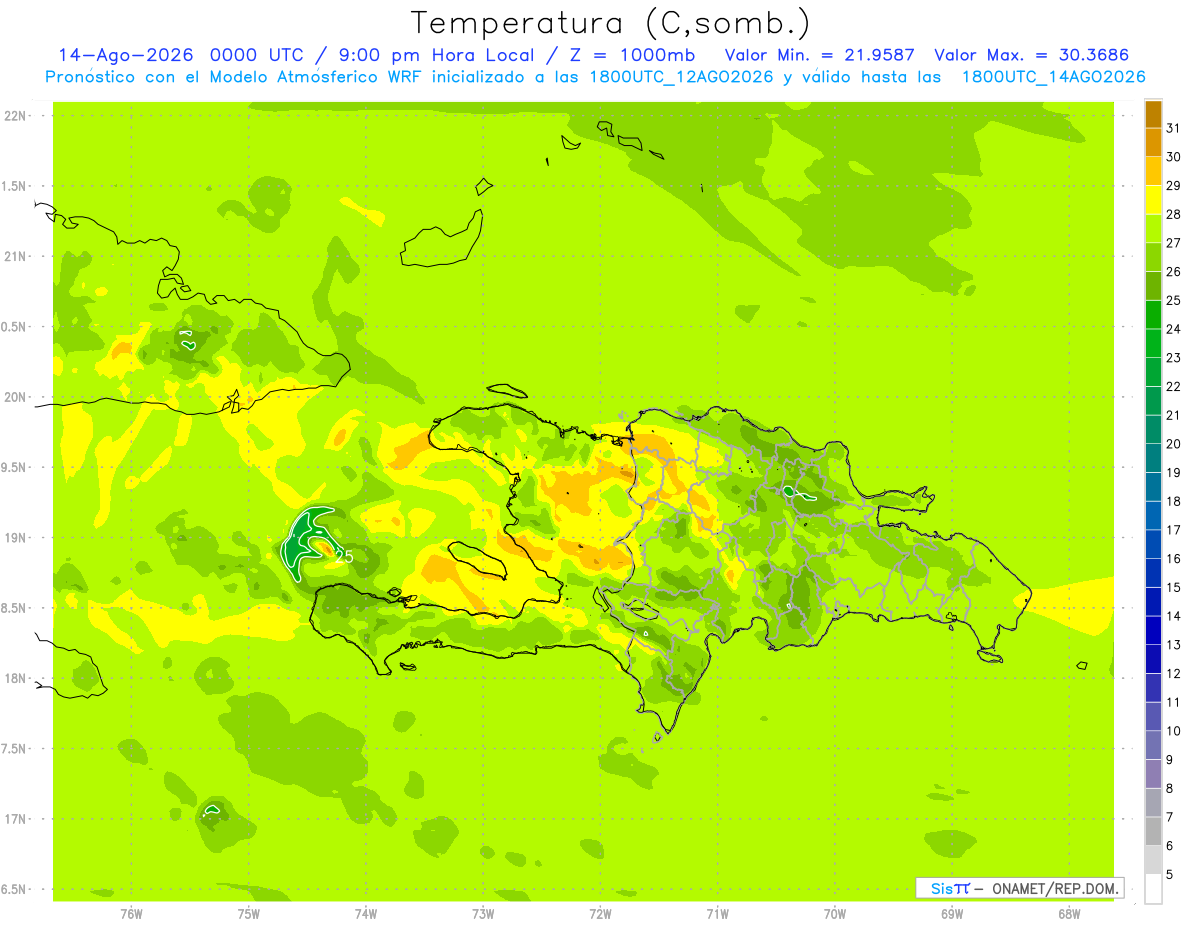
Task: Click the '21N' latitude axis label
Action: tap(15, 257)
